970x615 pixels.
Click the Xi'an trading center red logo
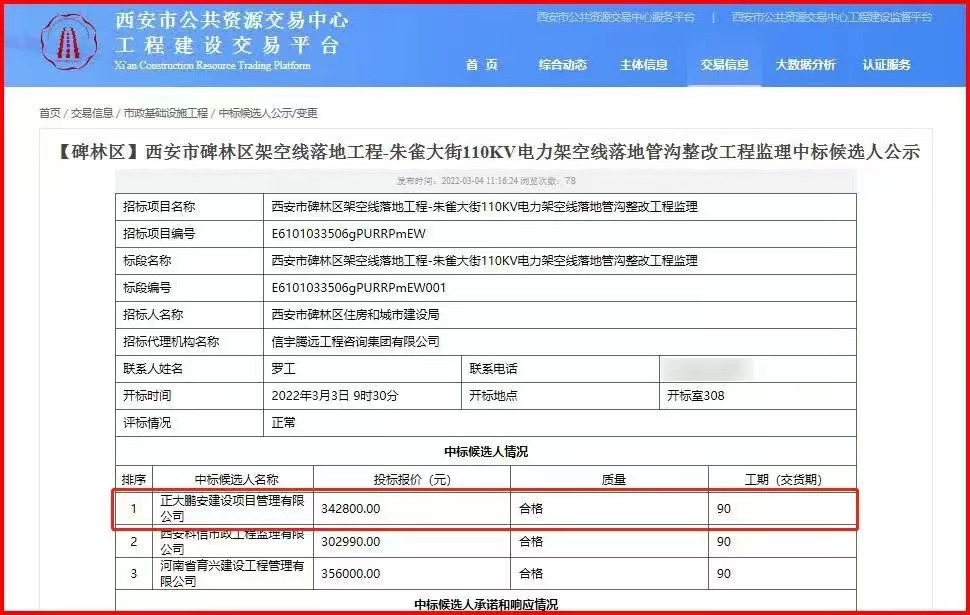(69, 43)
